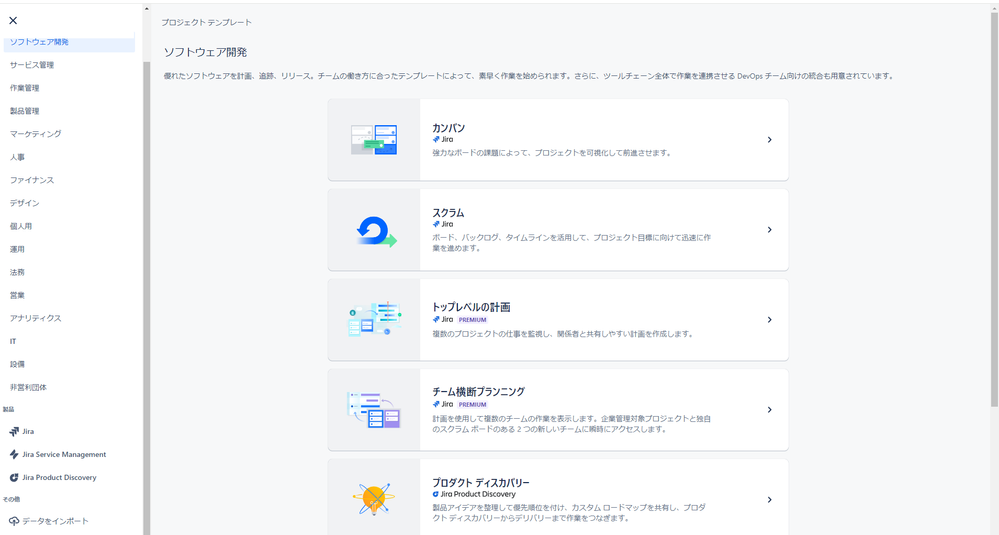The image size is (999, 535).
Task: Select 運用 category
Action: coord(17,249)
